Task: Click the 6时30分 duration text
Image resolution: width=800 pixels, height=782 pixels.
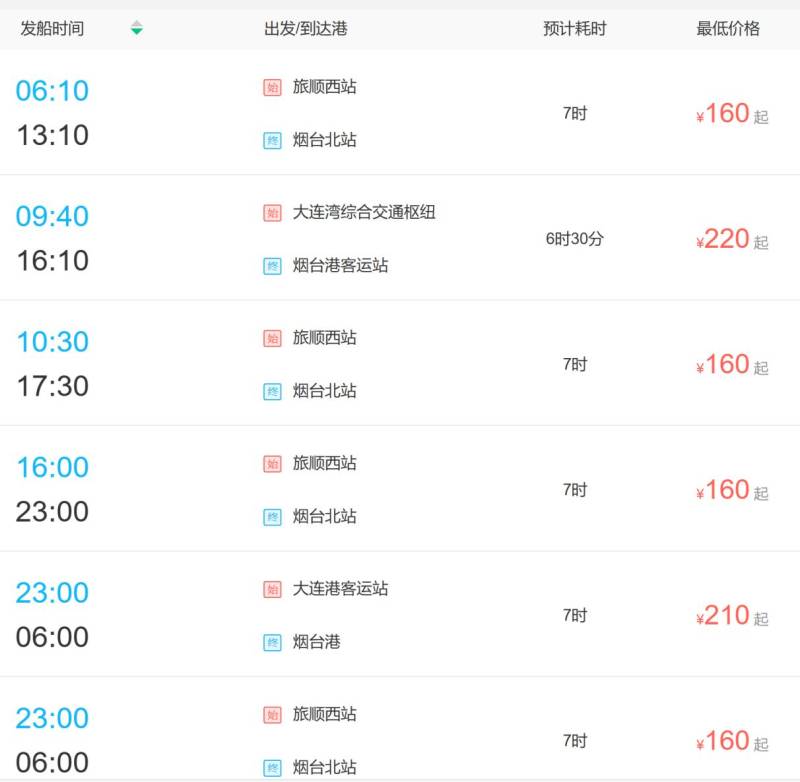Action: click(x=574, y=238)
